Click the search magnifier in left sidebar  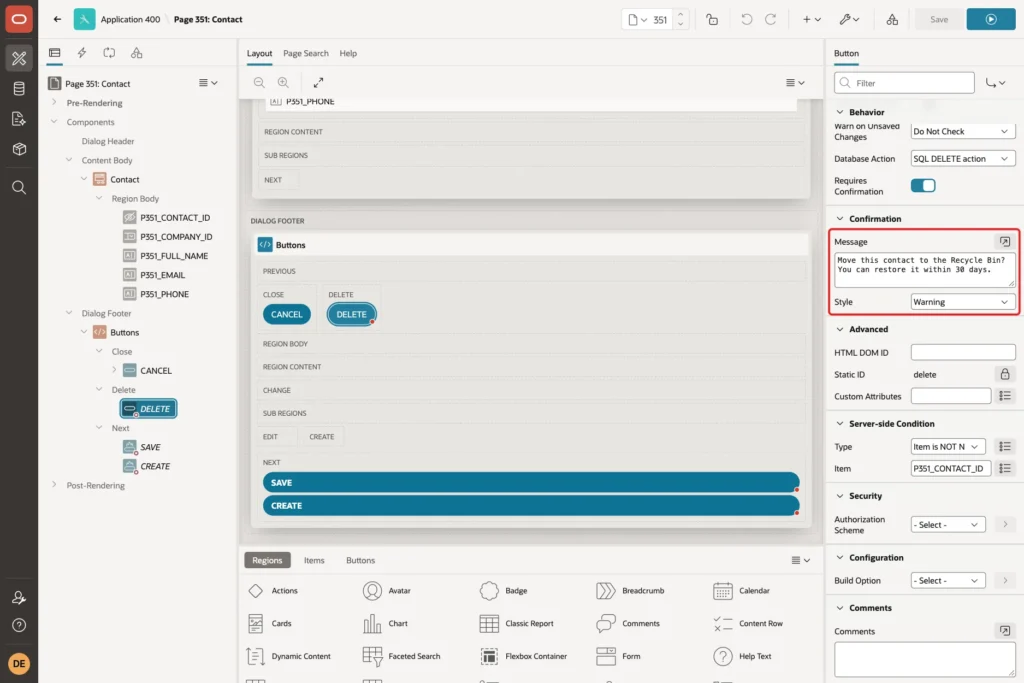pyautogui.click(x=19, y=188)
